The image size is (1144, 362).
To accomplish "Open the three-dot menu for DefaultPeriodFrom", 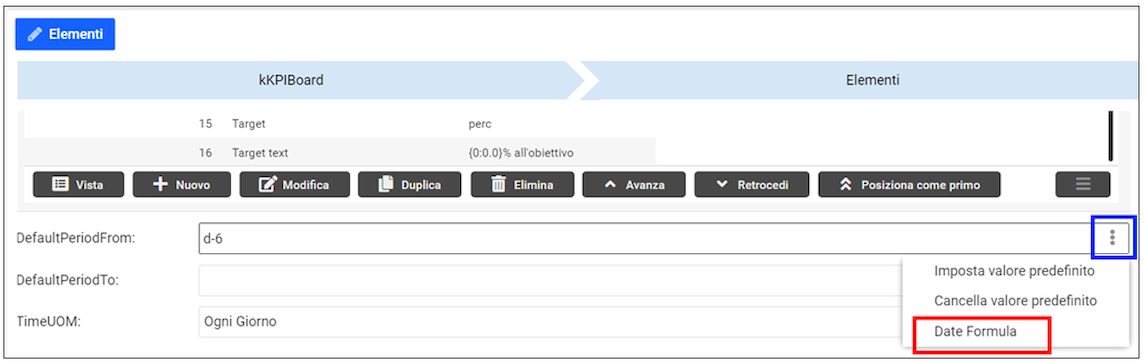I will pos(1113,237).
